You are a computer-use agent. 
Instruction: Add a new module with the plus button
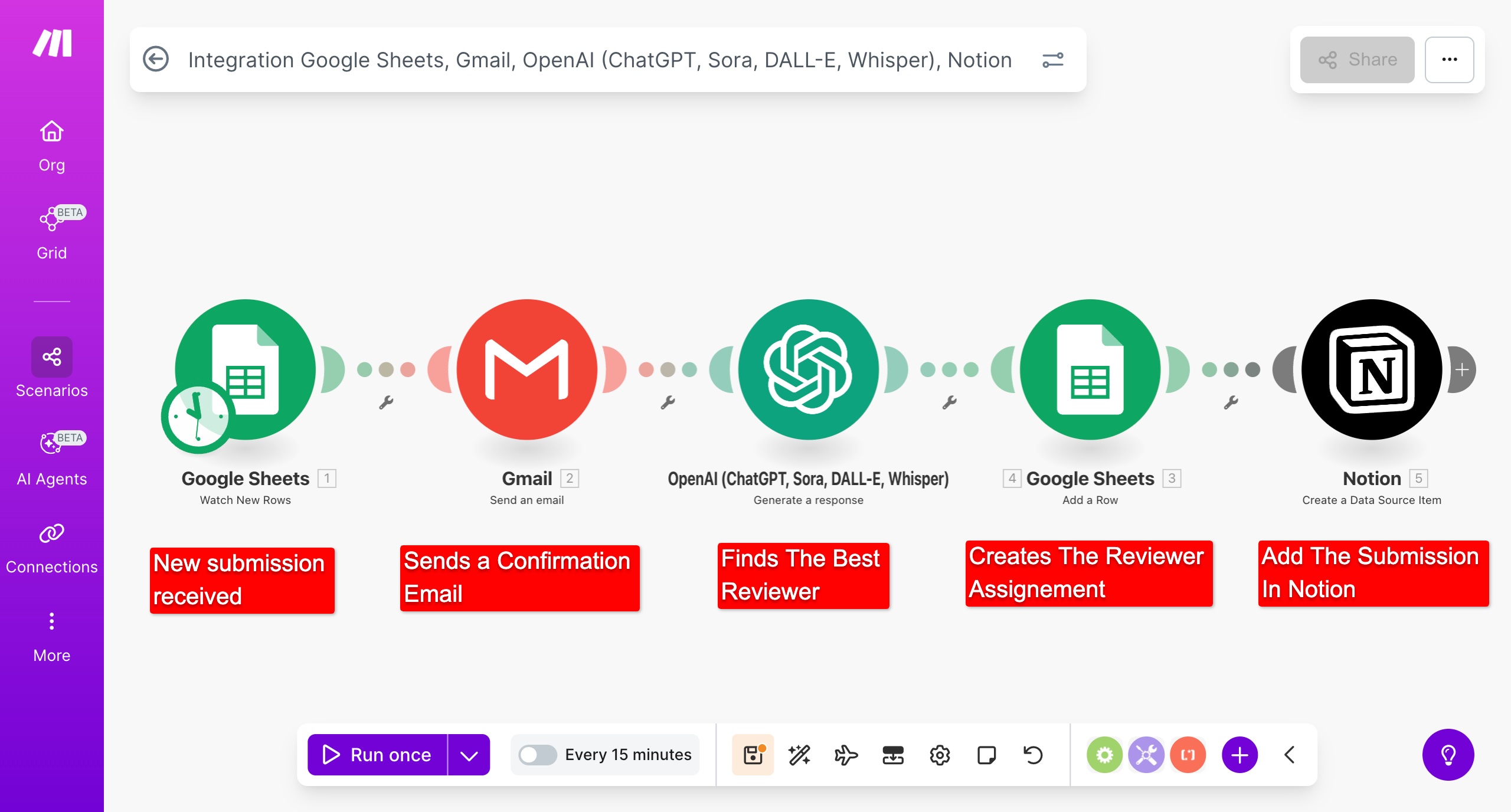point(1239,755)
